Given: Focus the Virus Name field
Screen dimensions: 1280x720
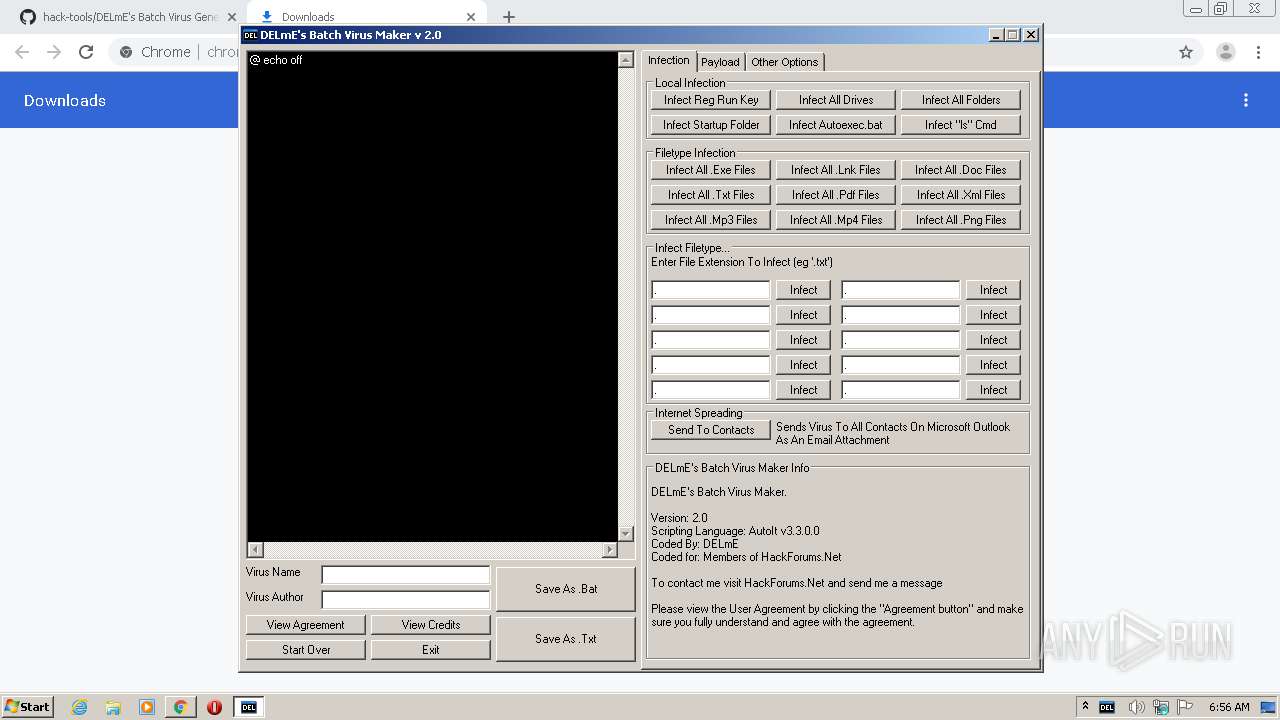Looking at the screenshot, I should [x=406, y=575].
